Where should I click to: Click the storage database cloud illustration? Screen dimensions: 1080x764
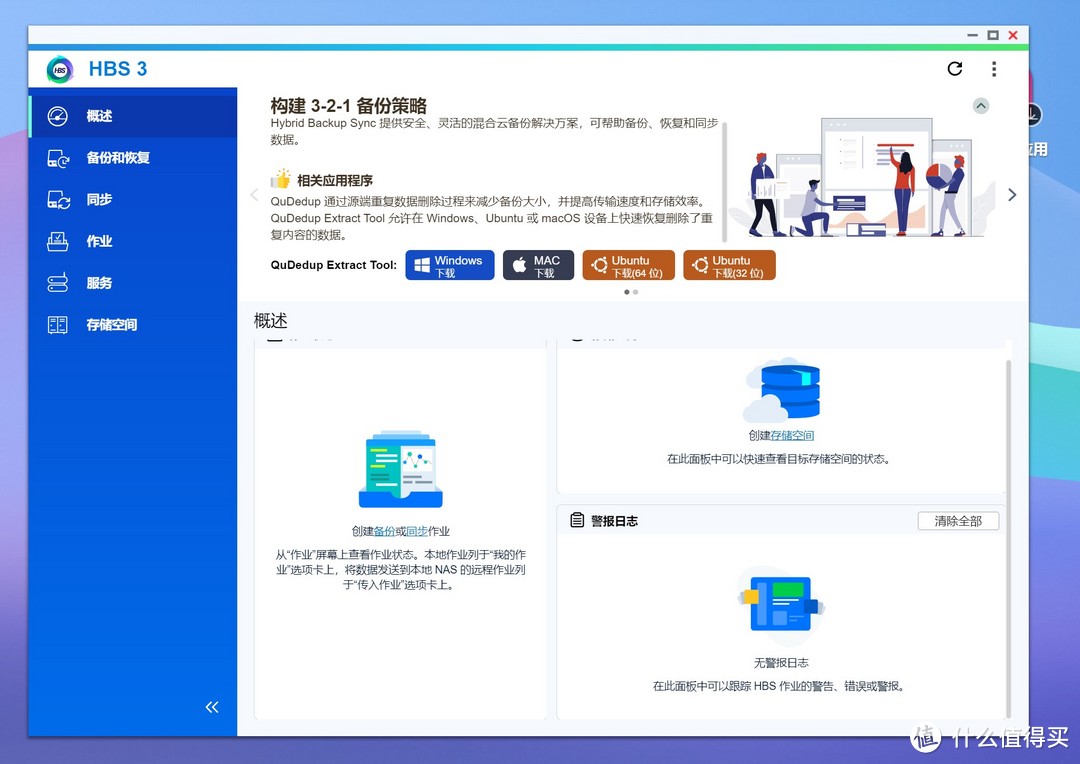[782, 389]
